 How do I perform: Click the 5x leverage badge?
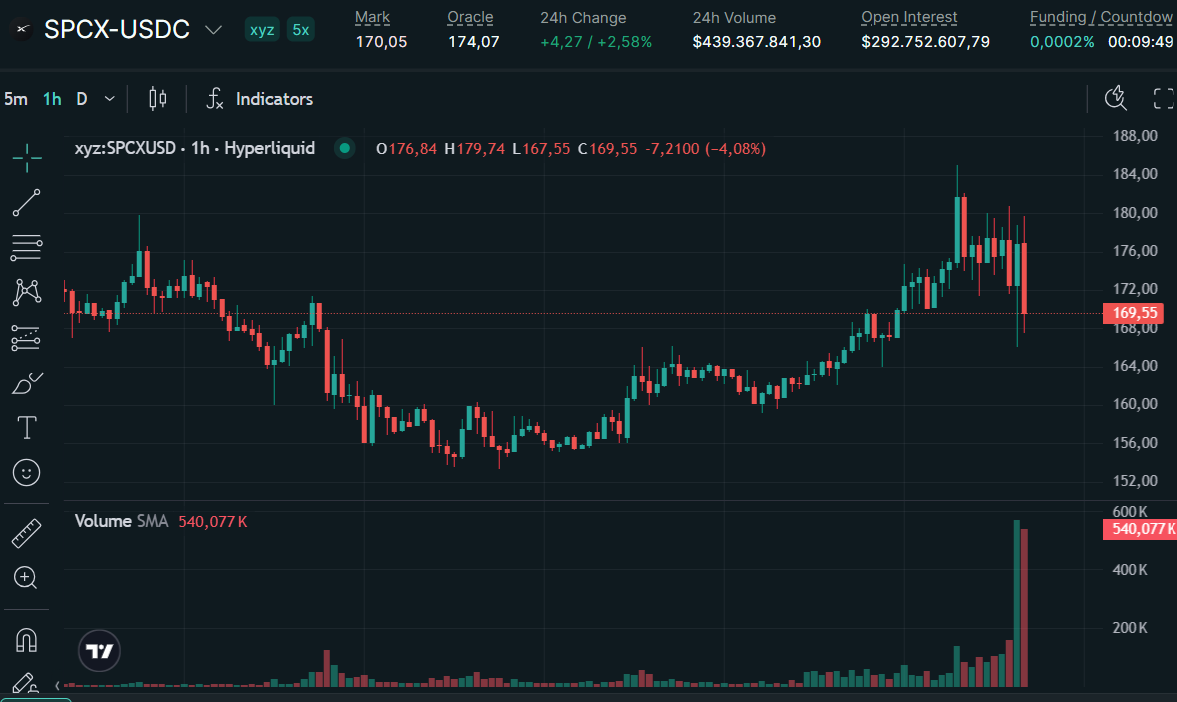300,30
